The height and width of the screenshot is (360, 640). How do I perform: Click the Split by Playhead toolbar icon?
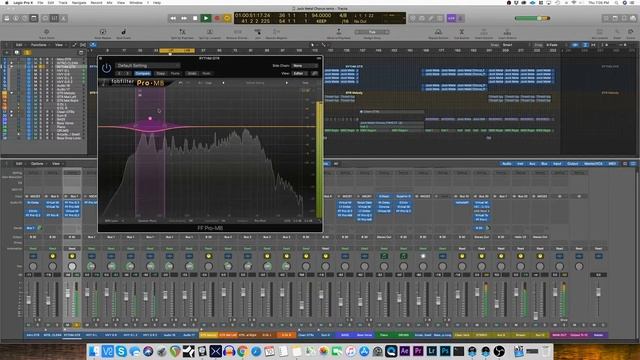coord(182,32)
